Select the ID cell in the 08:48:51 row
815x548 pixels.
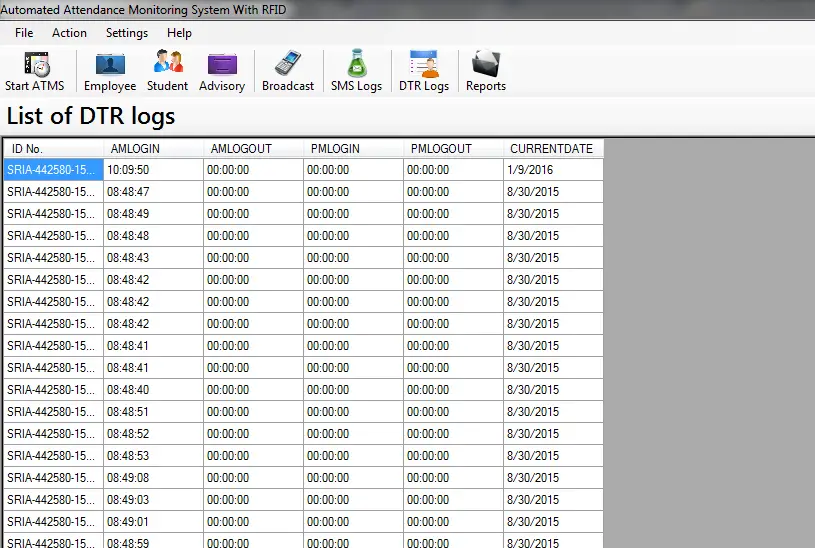tap(54, 412)
